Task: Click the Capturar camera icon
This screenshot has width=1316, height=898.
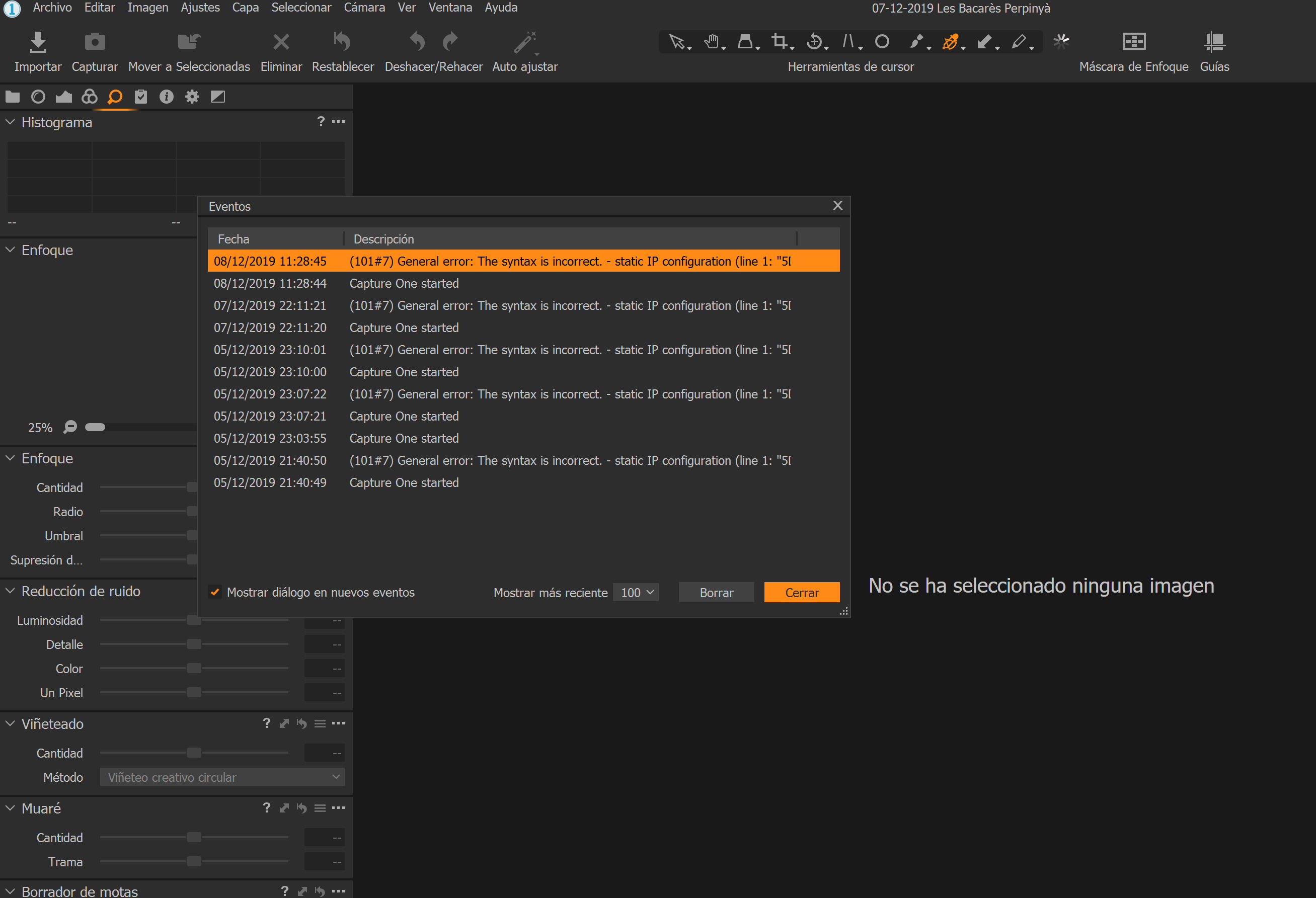Action: pos(95,42)
